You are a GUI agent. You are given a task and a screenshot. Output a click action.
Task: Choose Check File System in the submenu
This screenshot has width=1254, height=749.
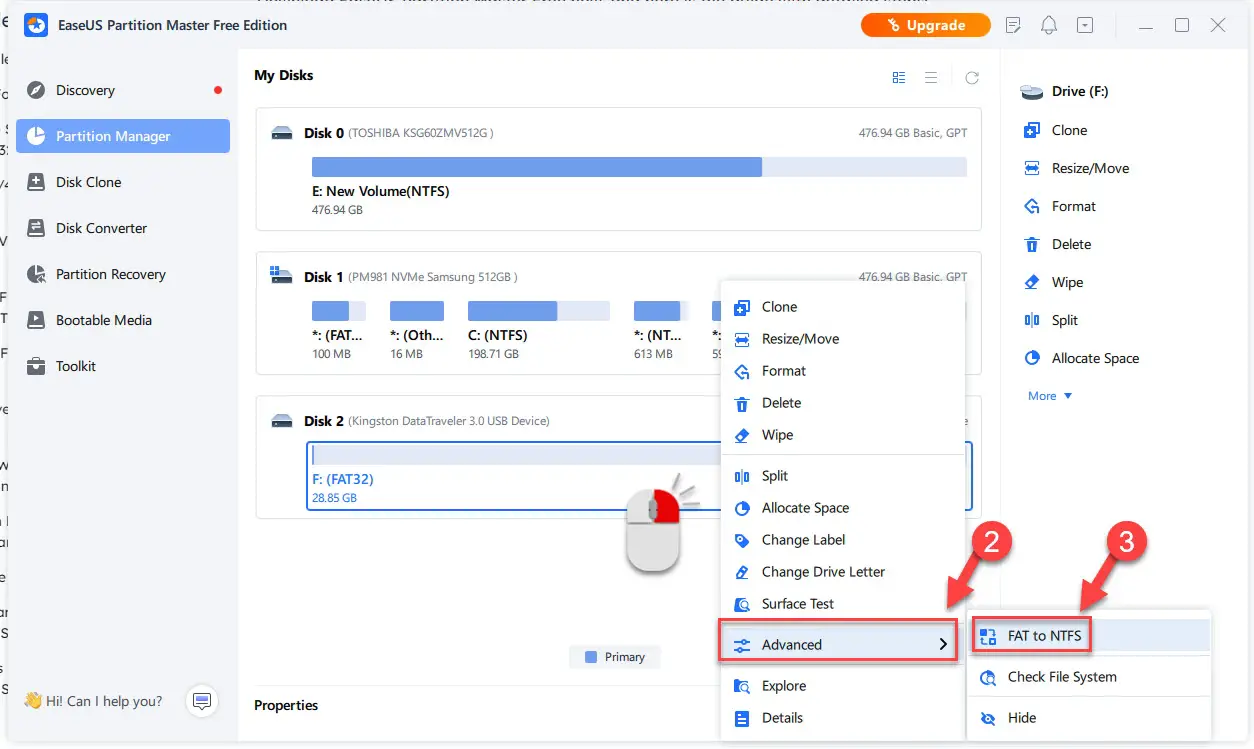point(1089,677)
